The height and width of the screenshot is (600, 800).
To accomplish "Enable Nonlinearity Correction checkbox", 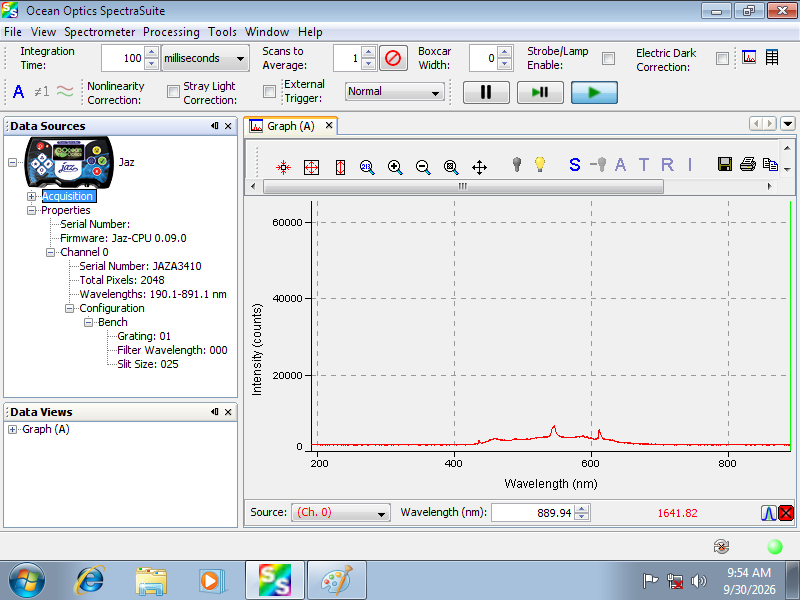I will 173,91.
